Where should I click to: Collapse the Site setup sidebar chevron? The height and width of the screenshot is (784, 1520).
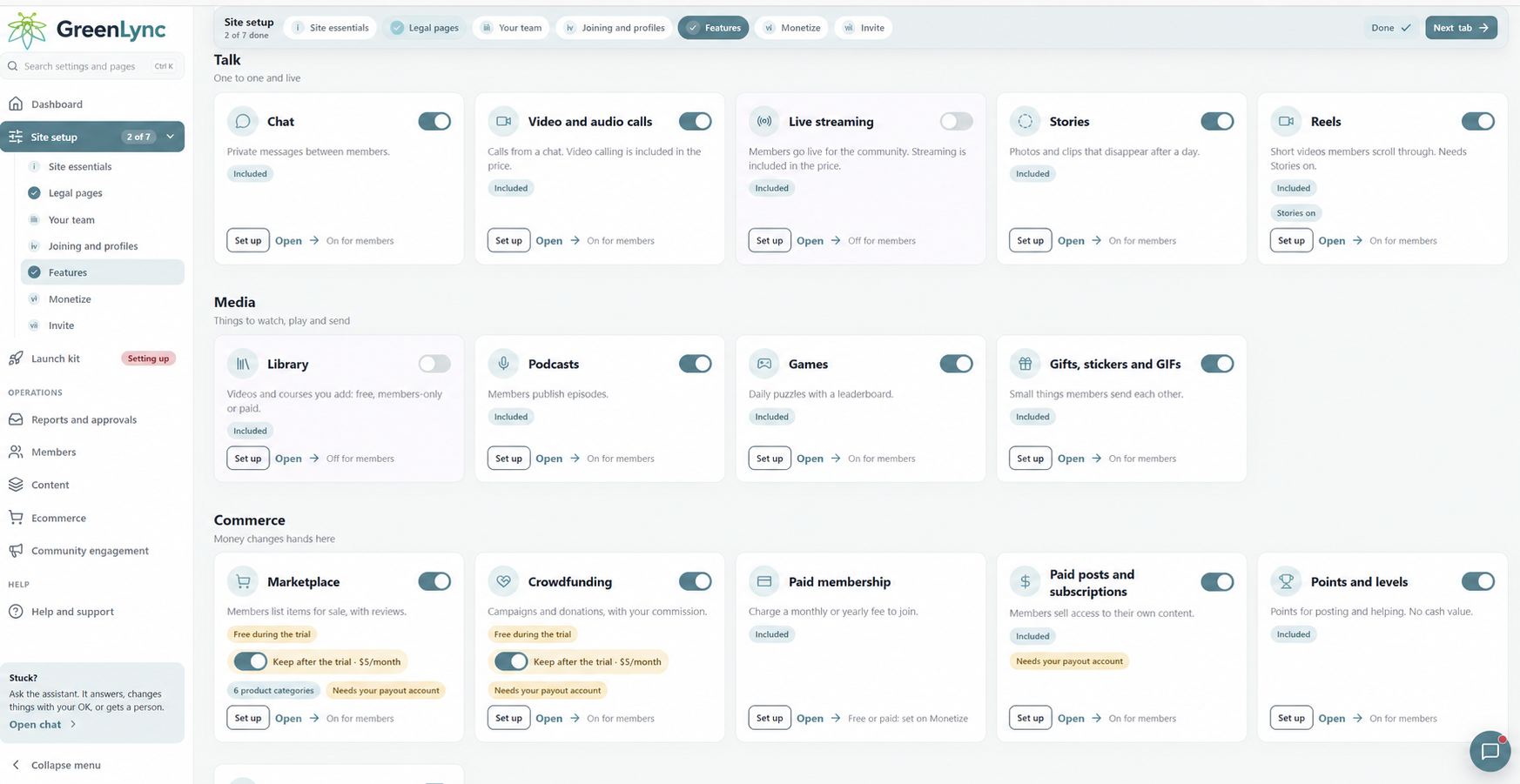point(171,137)
